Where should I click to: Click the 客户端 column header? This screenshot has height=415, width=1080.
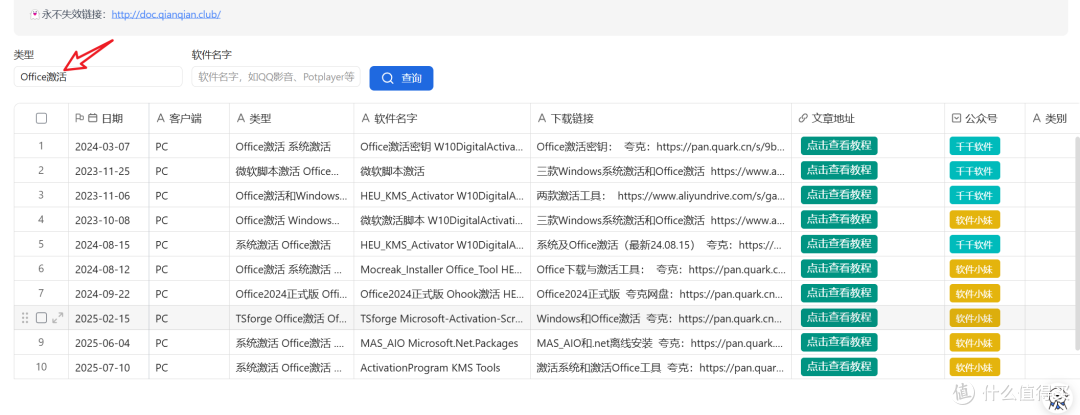pos(189,118)
